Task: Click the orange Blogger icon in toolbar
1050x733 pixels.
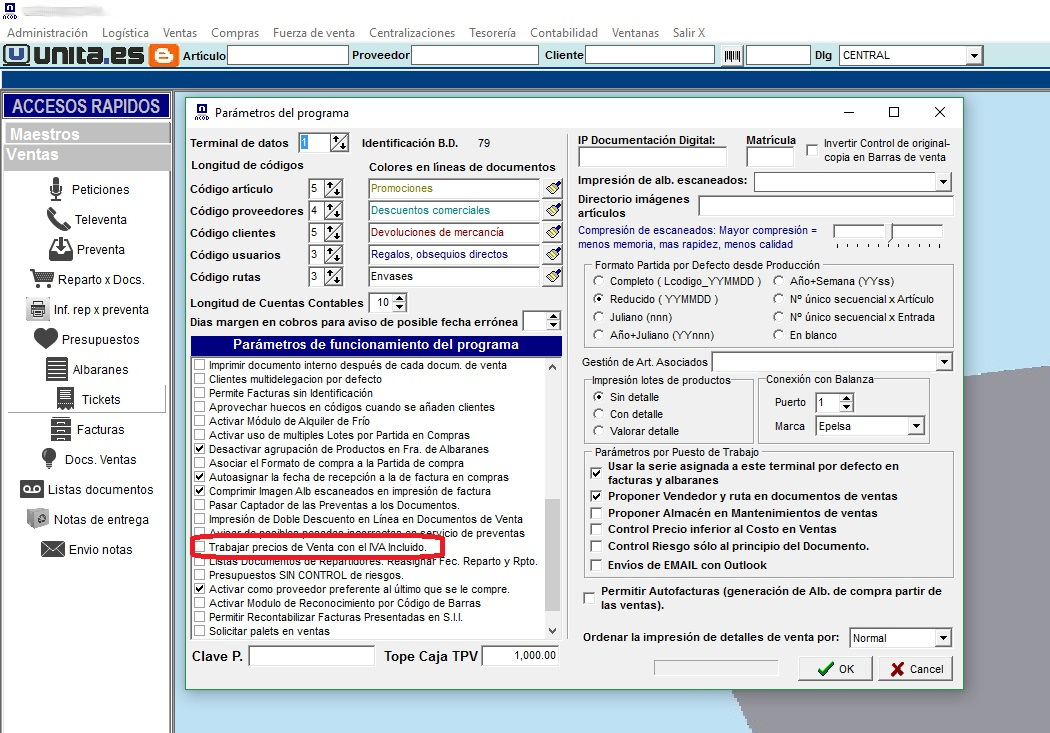Action: (163, 55)
